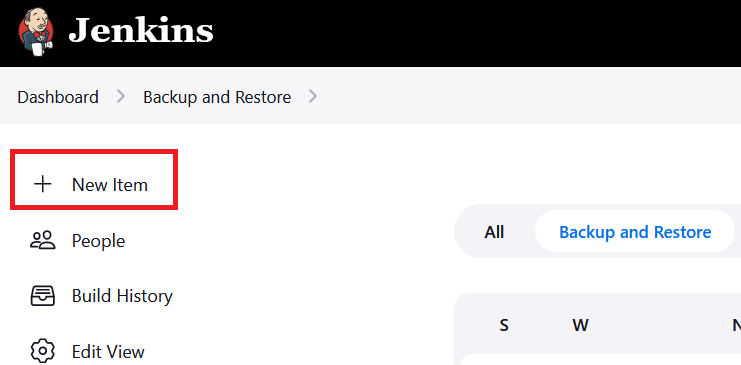Open Backup and Restore breadcrumb link
741x365 pixels.
217,97
